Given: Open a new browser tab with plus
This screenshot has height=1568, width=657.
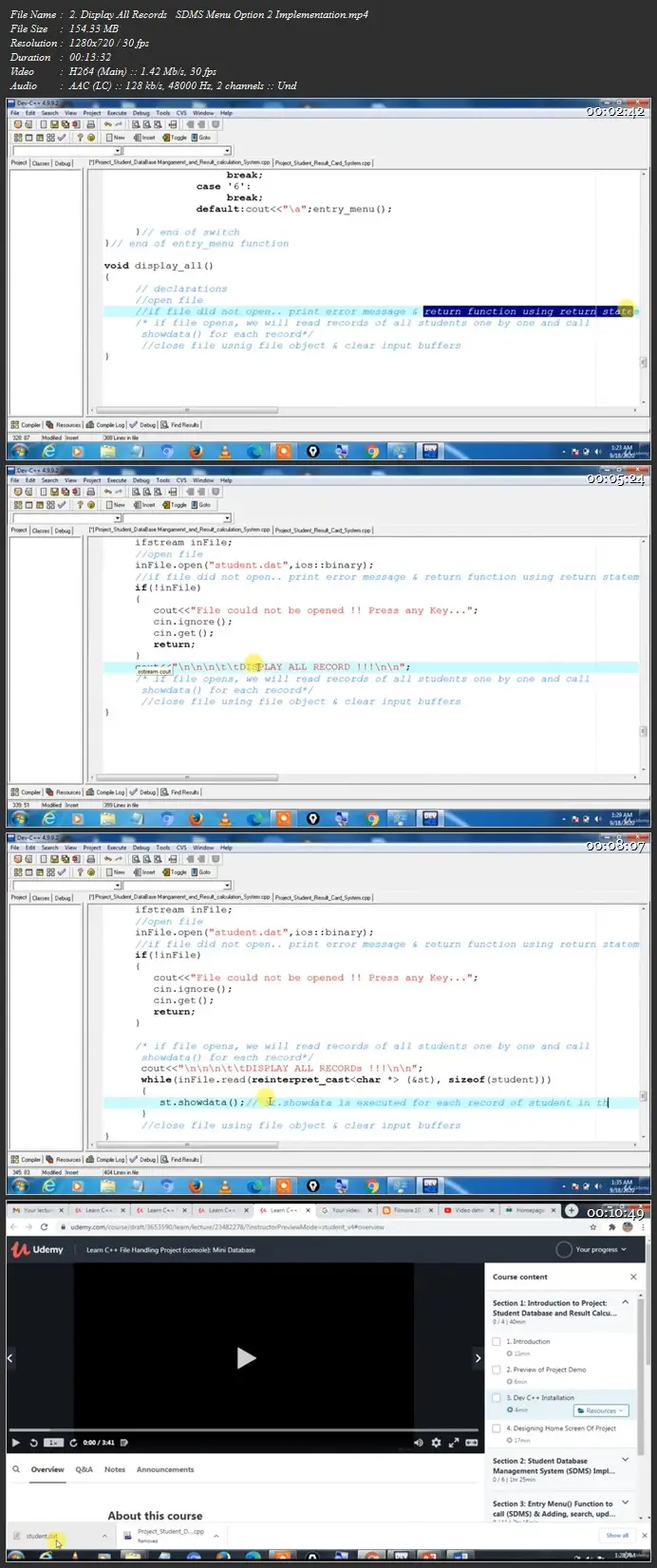Looking at the screenshot, I should click(572, 1210).
